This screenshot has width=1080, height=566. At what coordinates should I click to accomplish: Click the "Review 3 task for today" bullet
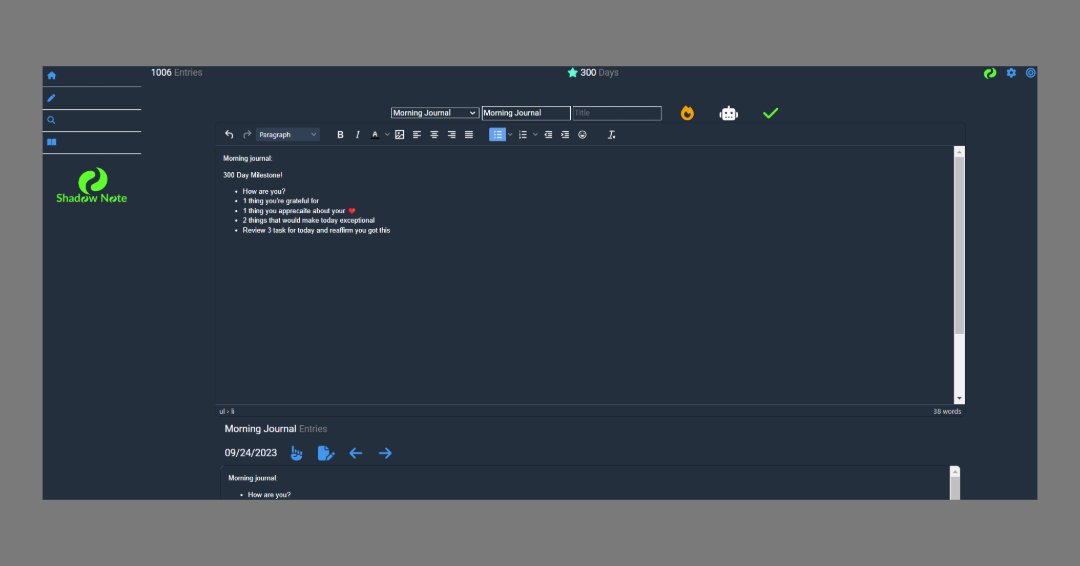[x=316, y=231]
